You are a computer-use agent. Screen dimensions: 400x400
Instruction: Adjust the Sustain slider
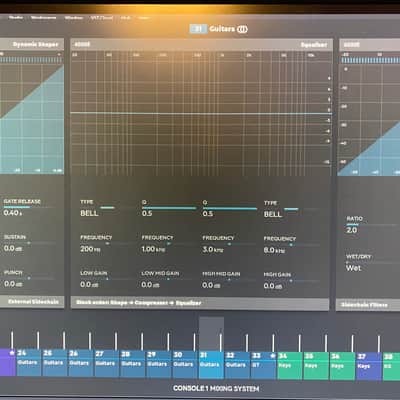(30, 243)
